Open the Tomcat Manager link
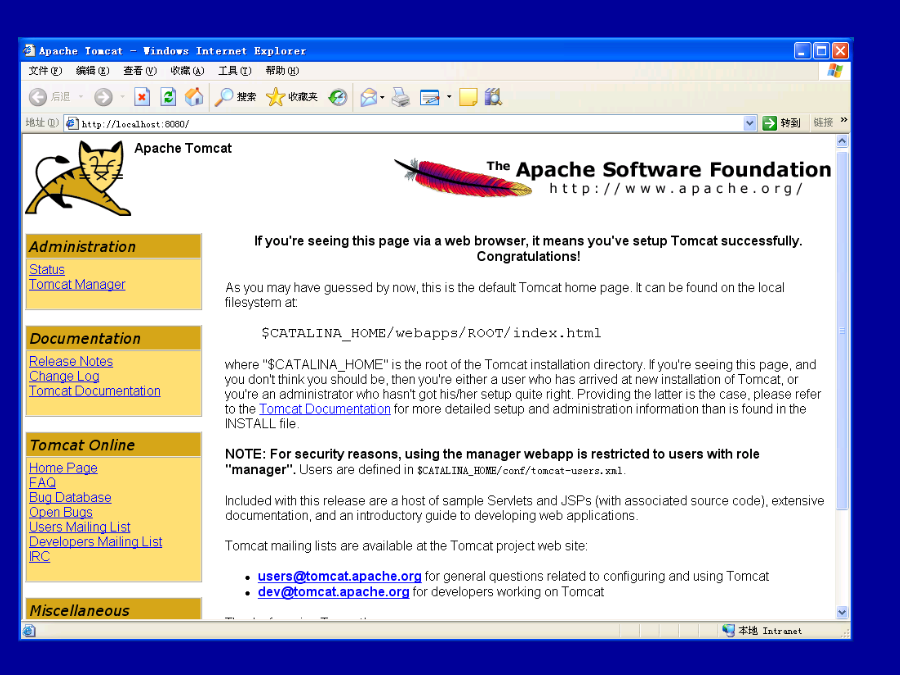The height and width of the screenshot is (675, 900). [77, 284]
